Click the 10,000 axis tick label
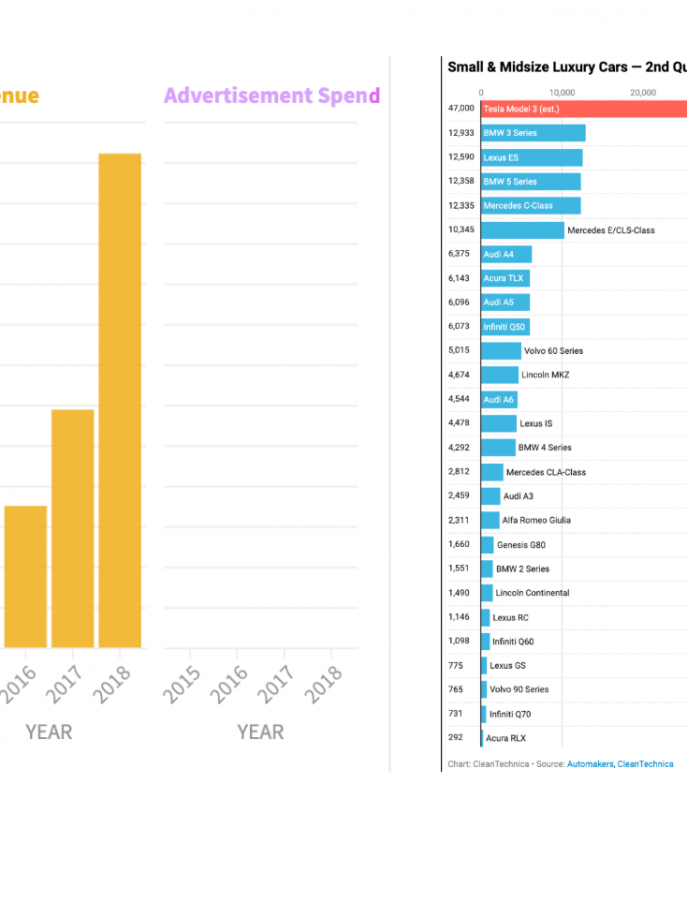 [562, 92]
